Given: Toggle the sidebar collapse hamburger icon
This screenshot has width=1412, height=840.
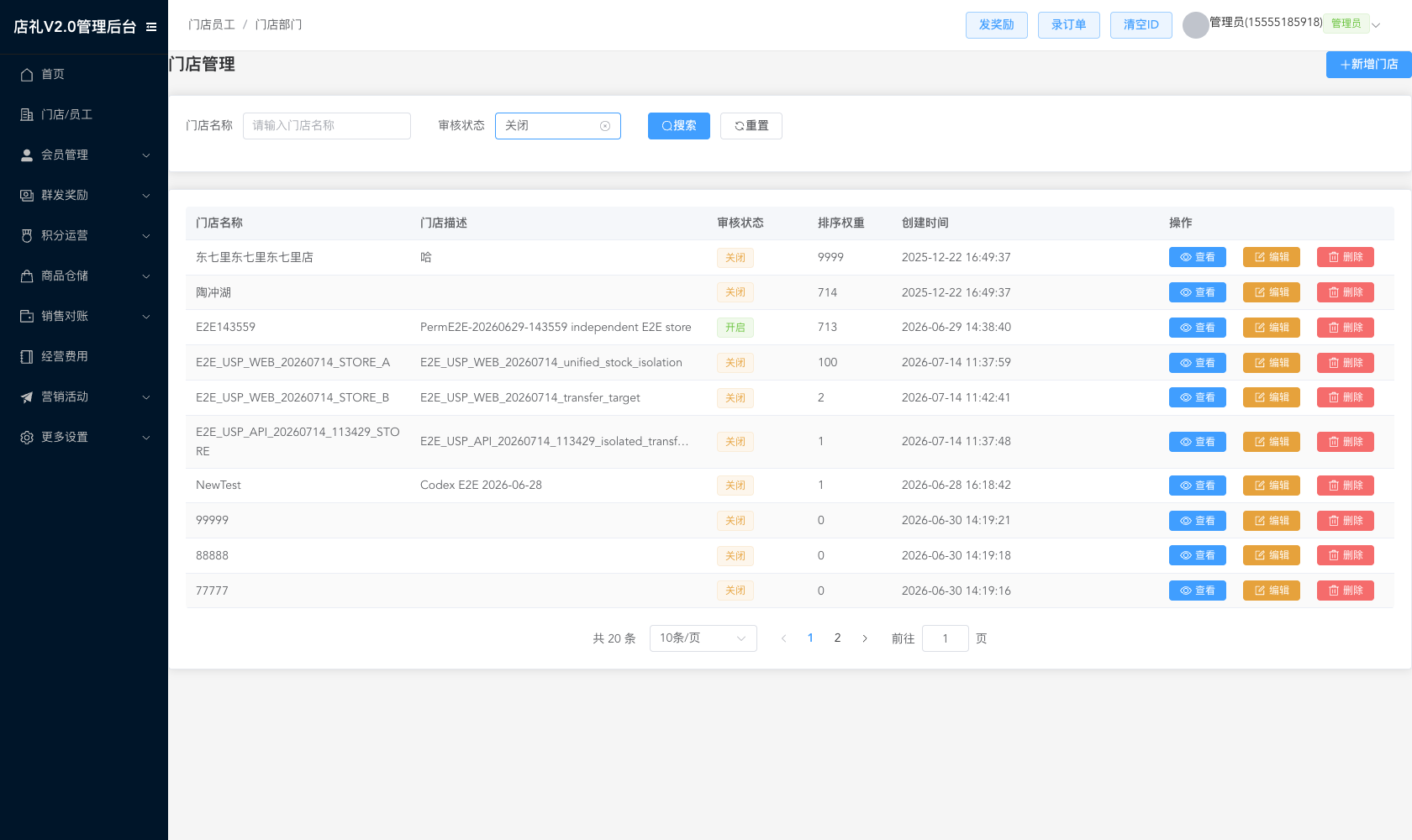Looking at the screenshot, I should 151,27.
